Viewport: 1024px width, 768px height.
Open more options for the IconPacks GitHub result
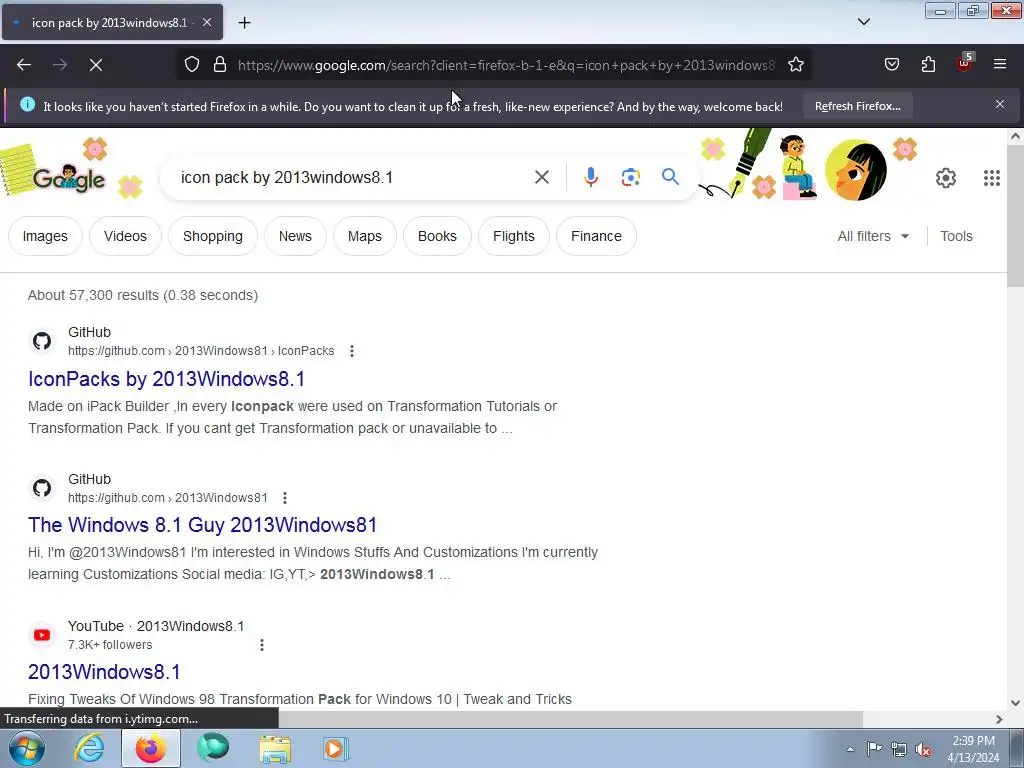(351, 351)
